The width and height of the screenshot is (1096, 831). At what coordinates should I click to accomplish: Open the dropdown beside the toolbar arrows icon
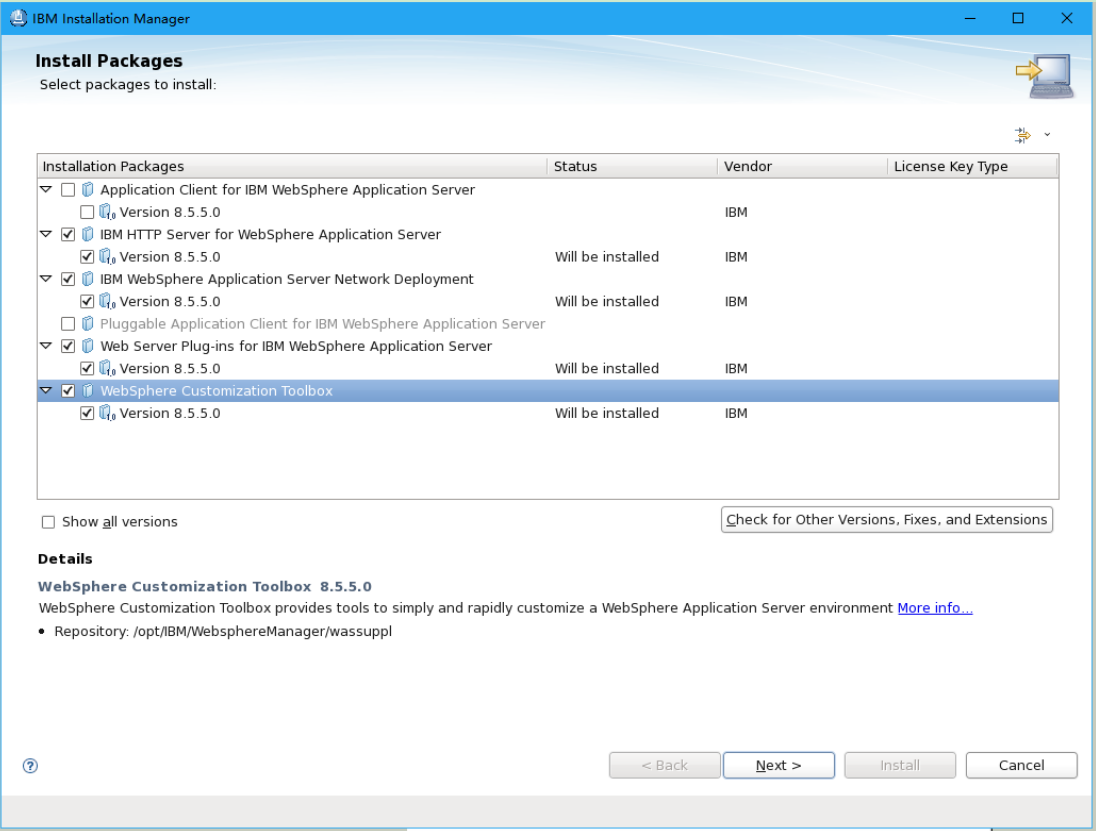[1046, 134]
